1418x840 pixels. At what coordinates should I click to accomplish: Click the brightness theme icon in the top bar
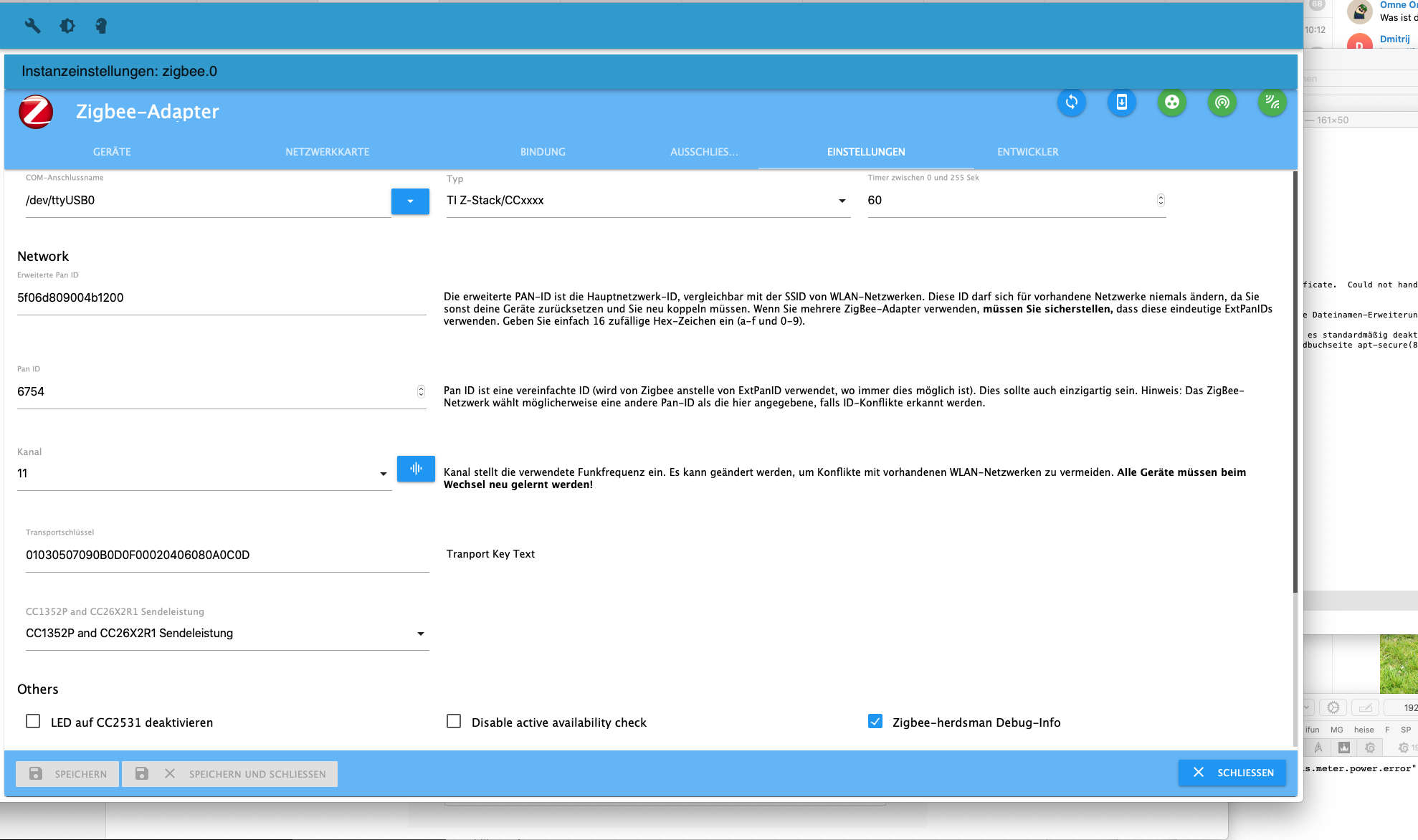pyautogui.click(x=67, y=26)
